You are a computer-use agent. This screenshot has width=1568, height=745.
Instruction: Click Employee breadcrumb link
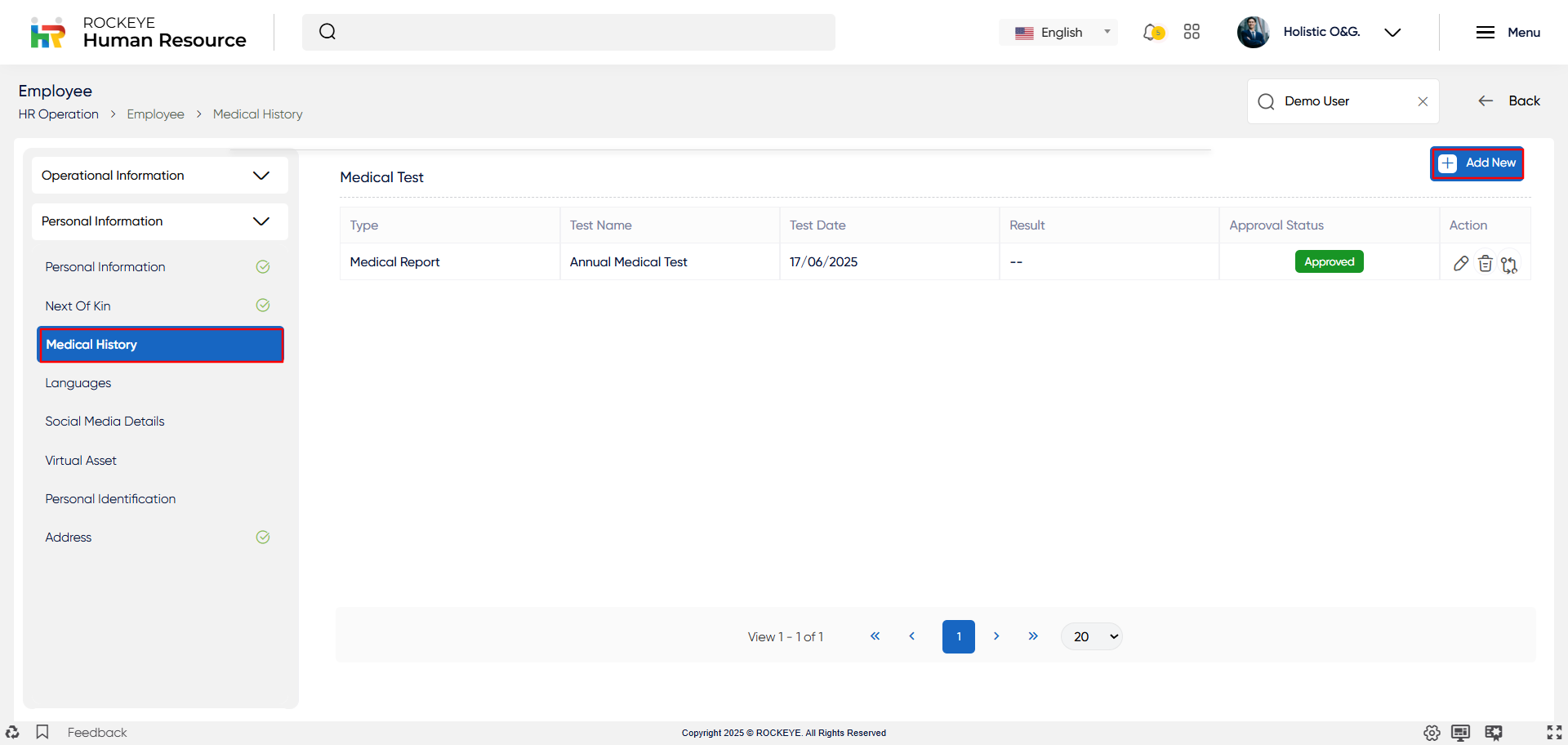[x=155, y=114]
